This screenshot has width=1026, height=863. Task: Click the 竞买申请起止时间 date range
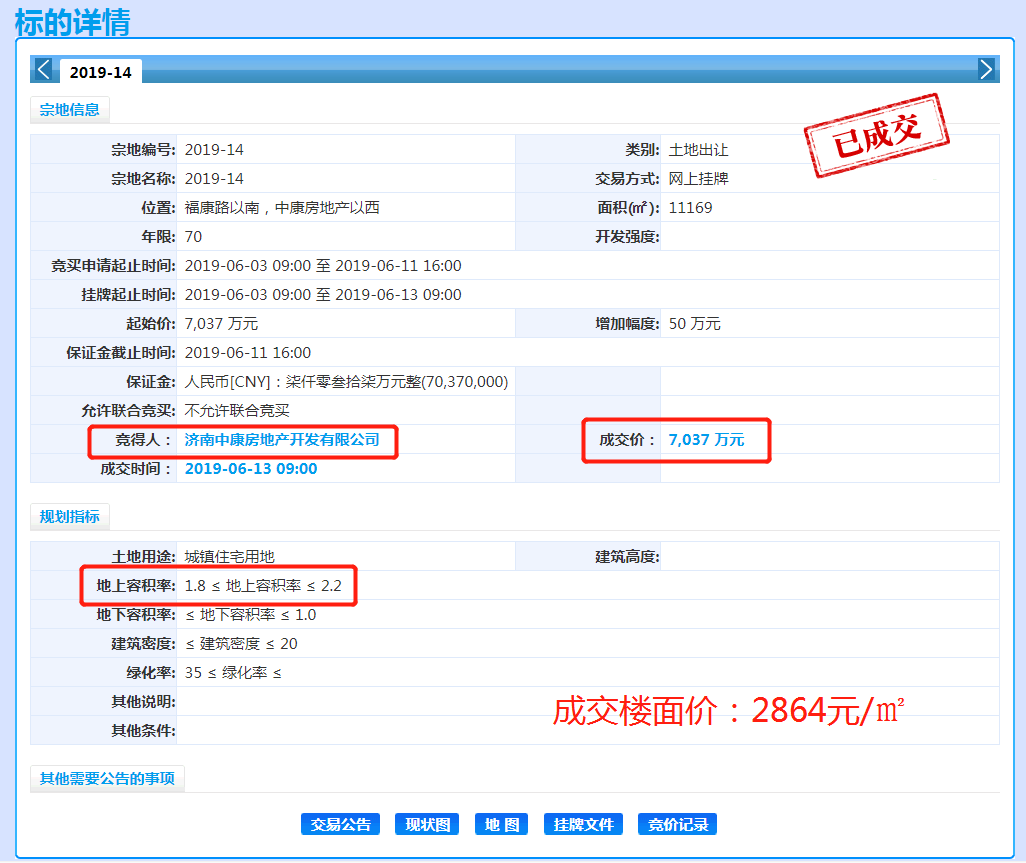323,266
